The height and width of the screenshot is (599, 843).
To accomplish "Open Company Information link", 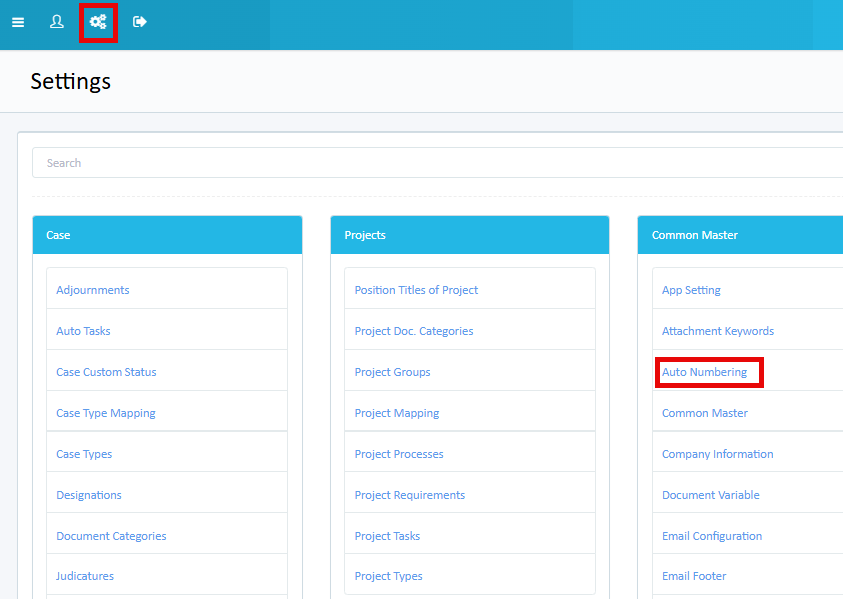I will pyautogui.click(x=717, y=454).
